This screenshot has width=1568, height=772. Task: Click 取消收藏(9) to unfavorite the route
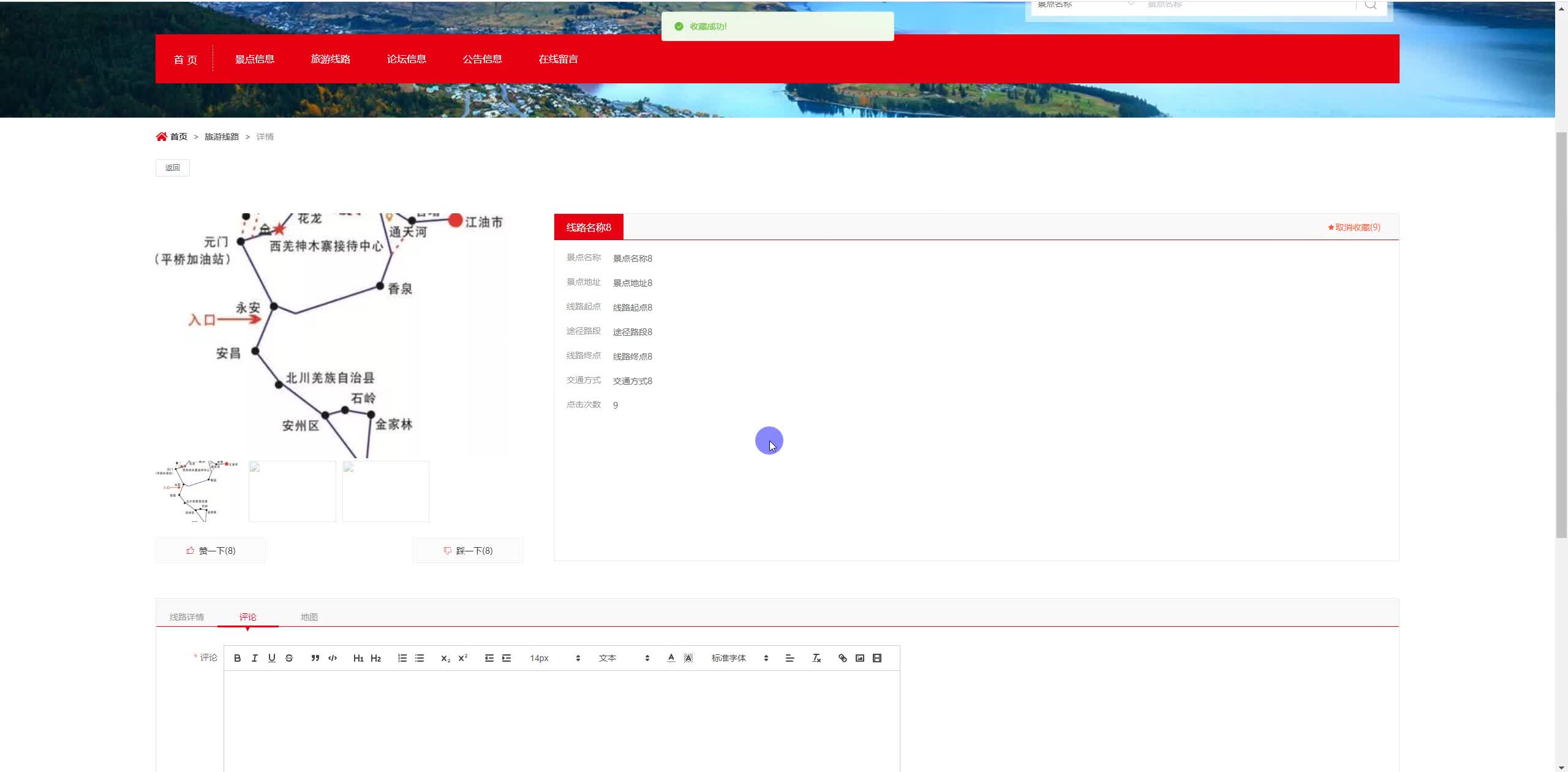[x=1354, y=227]
